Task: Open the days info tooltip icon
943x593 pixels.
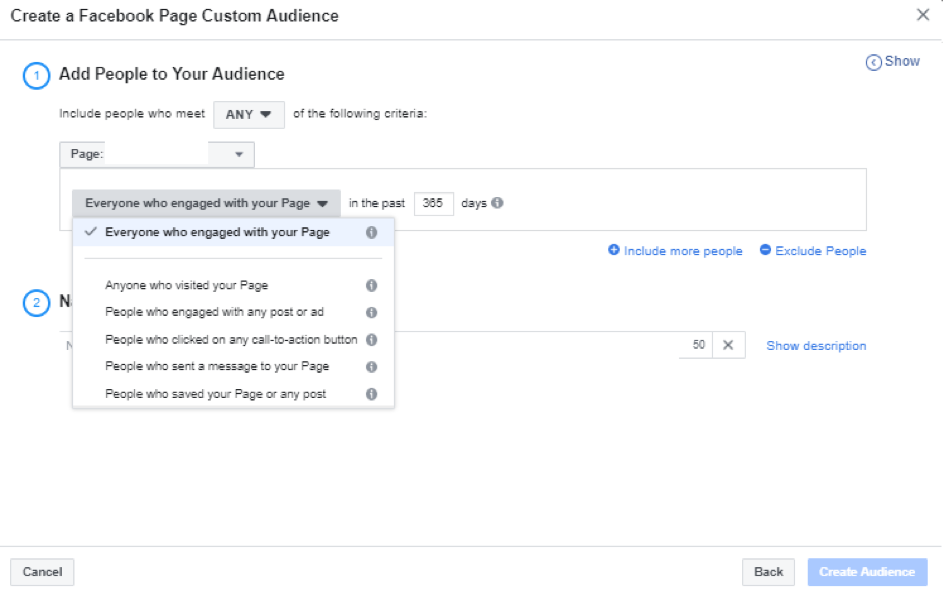Action: click(497, 203)
